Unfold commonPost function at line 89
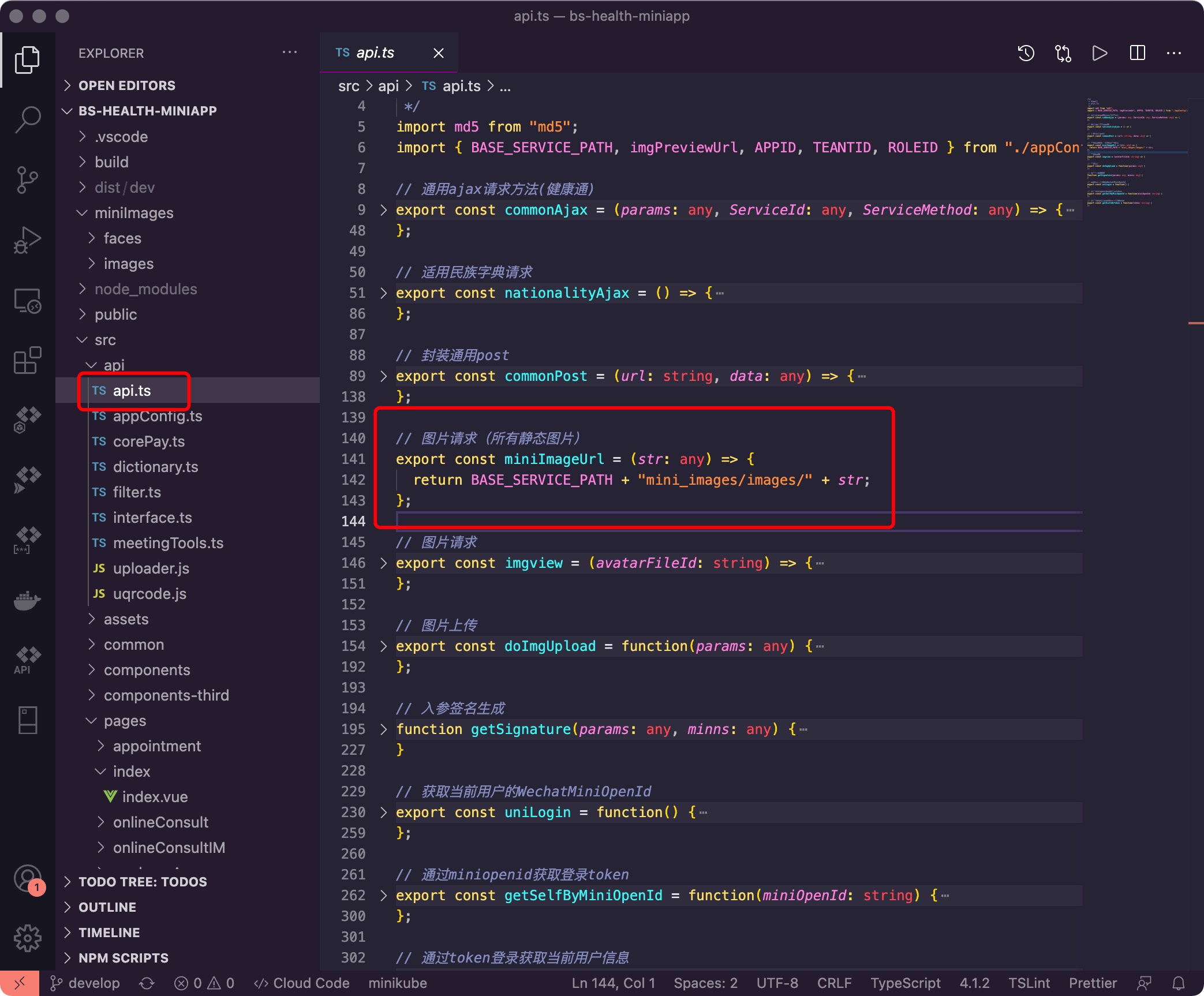The width and height of the screenshot is (1204, 996). click(x=383, y=376)
